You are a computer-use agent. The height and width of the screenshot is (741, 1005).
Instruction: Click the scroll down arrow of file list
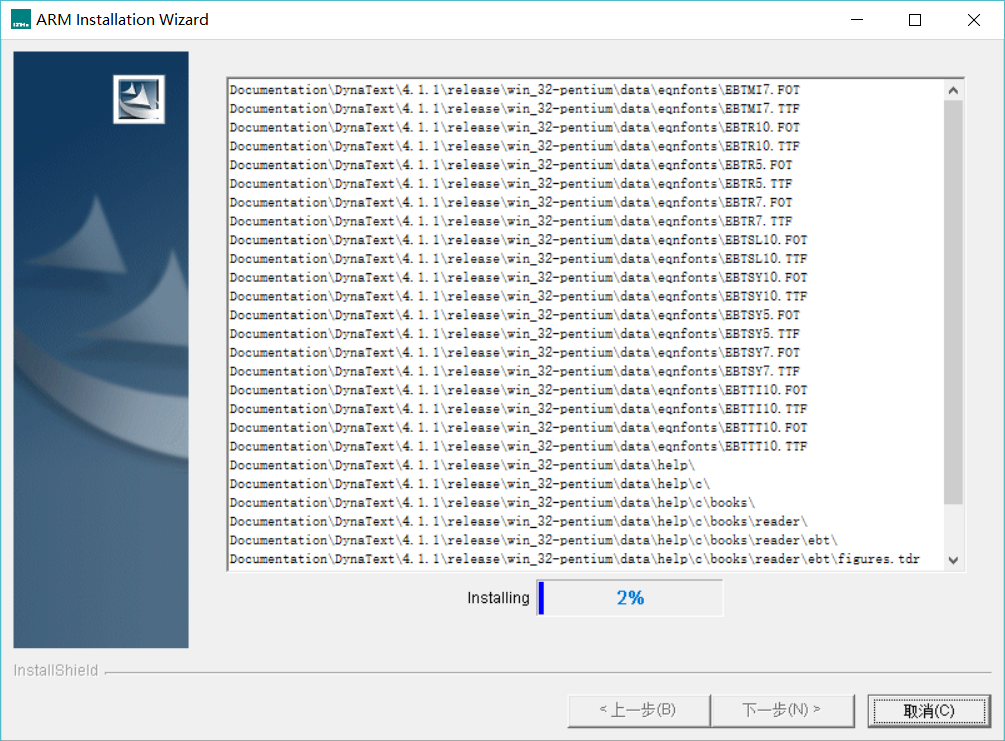953,560
